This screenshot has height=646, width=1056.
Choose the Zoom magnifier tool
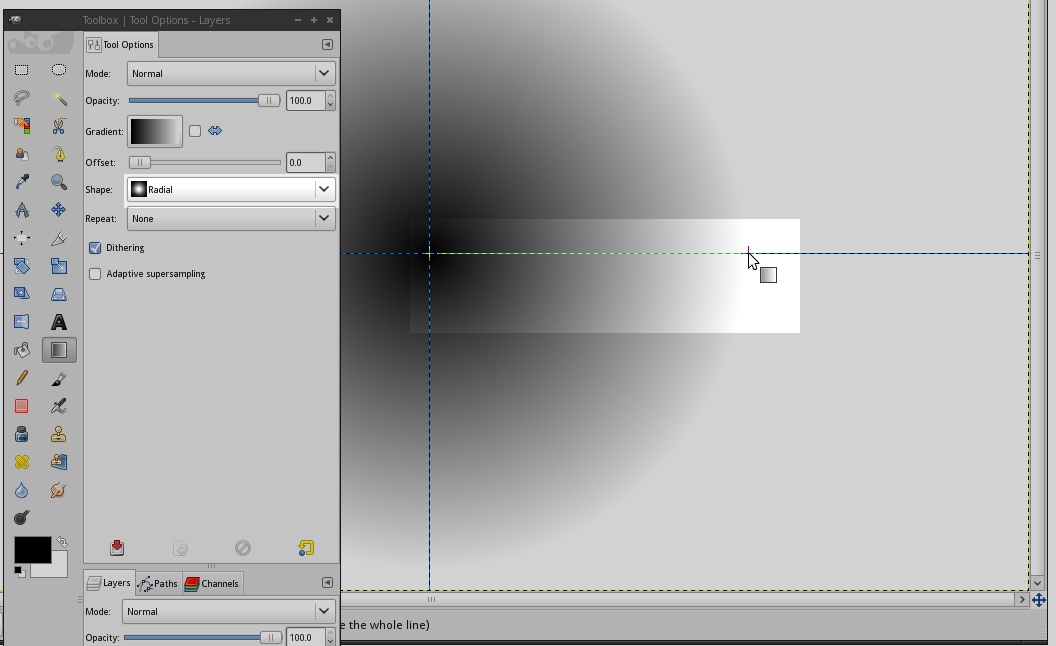click(59, 181)
